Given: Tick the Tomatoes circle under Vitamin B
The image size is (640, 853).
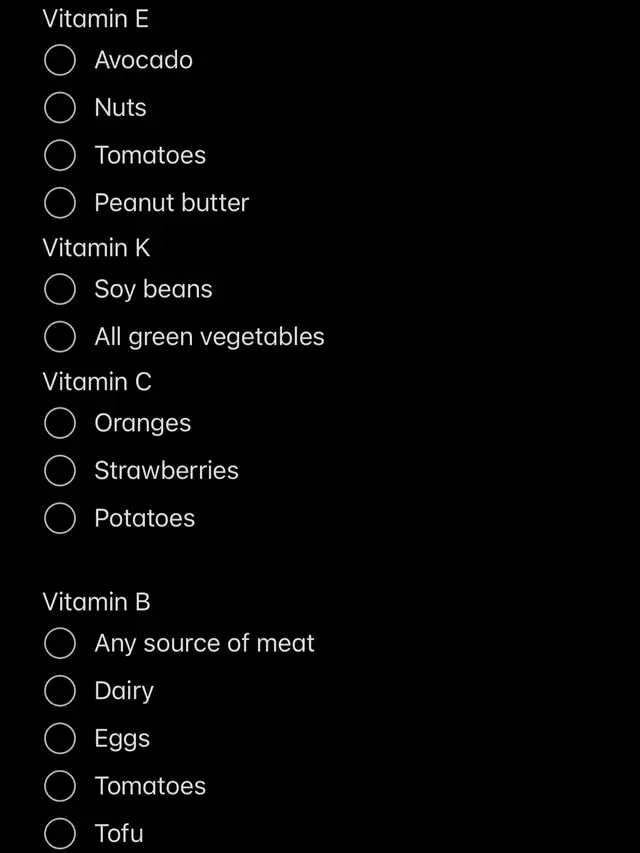Looking at the screenshot, I should tap(60, 786).
